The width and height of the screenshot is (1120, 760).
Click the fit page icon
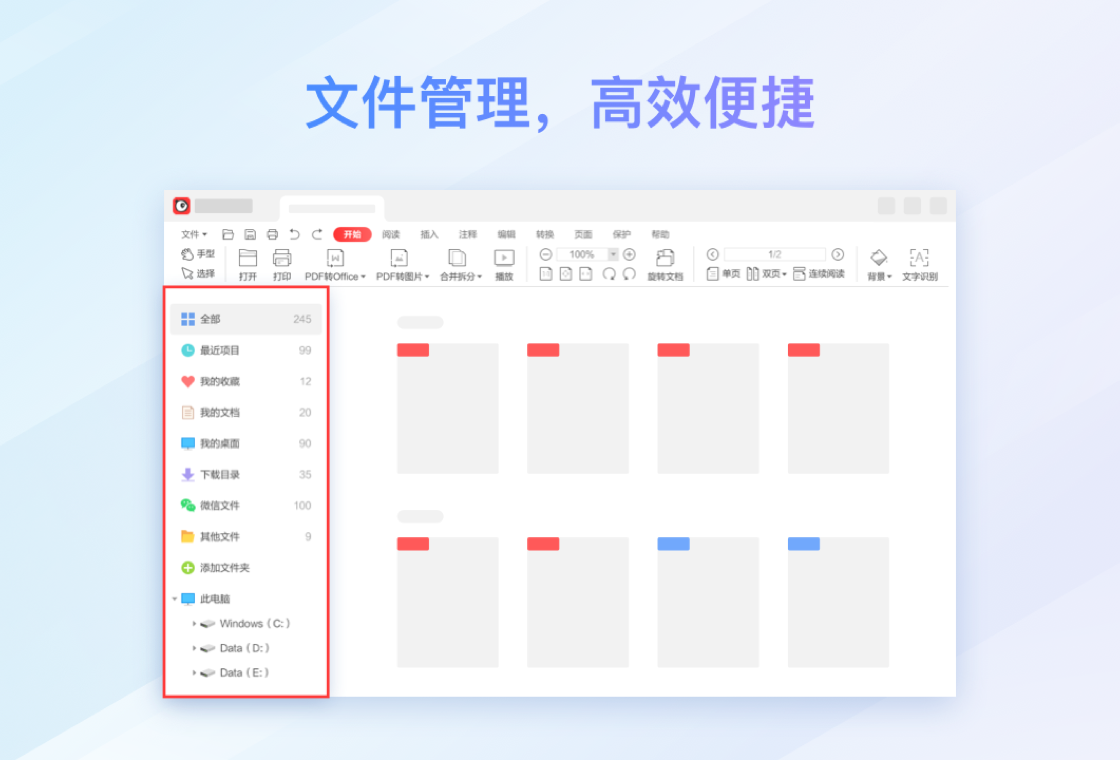(566, 274)
